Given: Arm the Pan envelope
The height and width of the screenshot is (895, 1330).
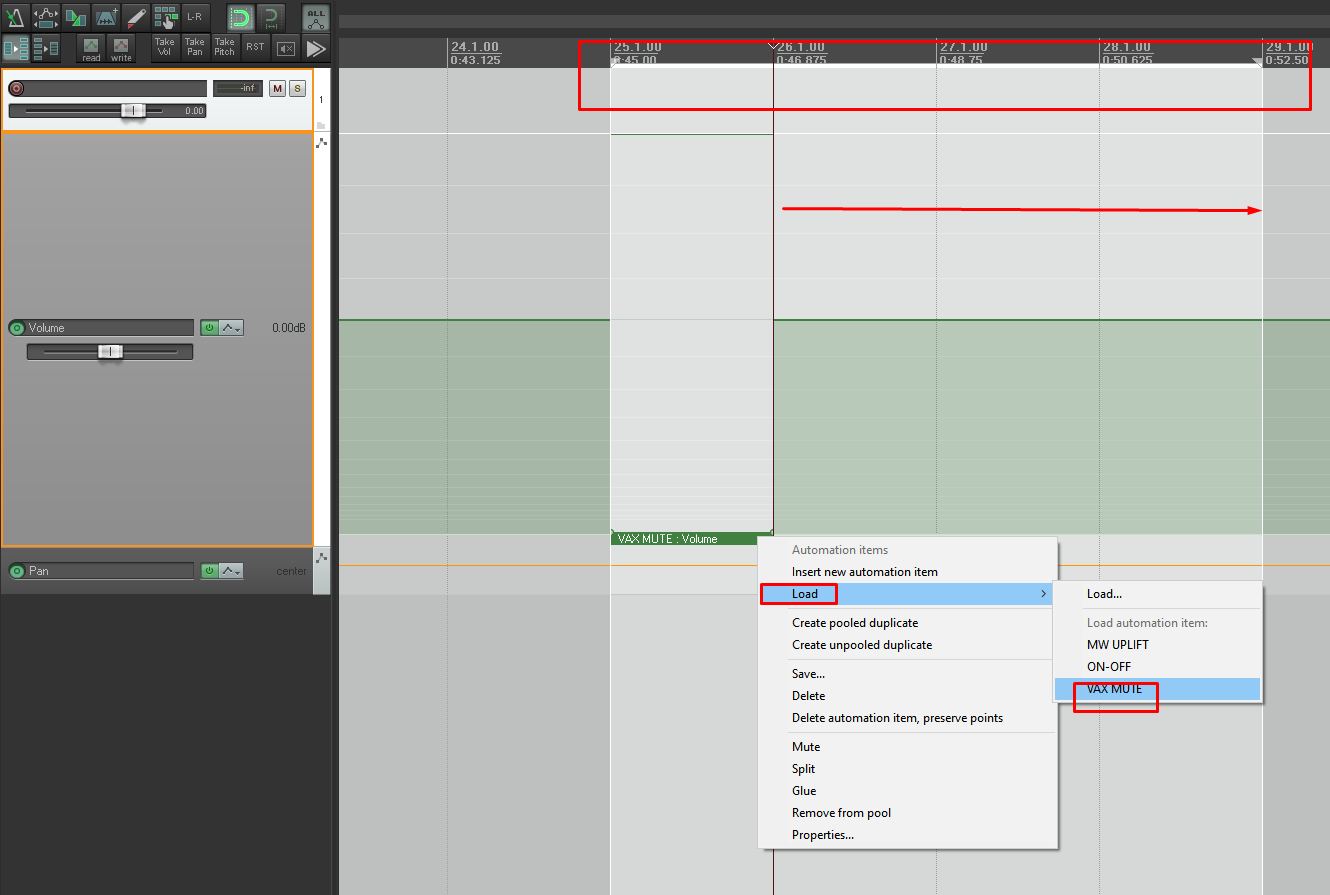Looking at the screenshot, I should coord(16,571).
